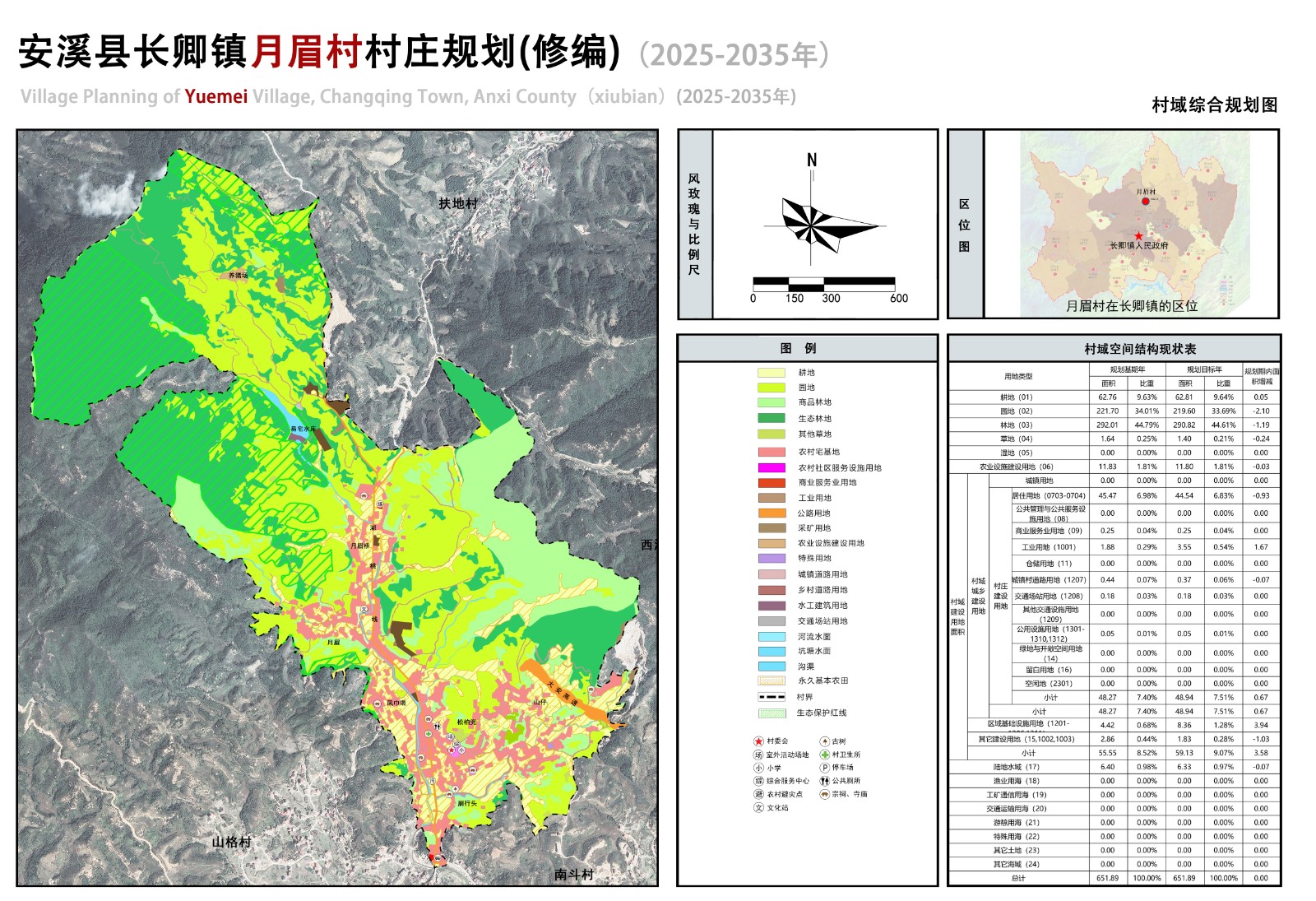This screenshot has height=901, width=1316.
Task: Click the dashed 村界 boundary legend symbol
Action: [x=772, y=697]
